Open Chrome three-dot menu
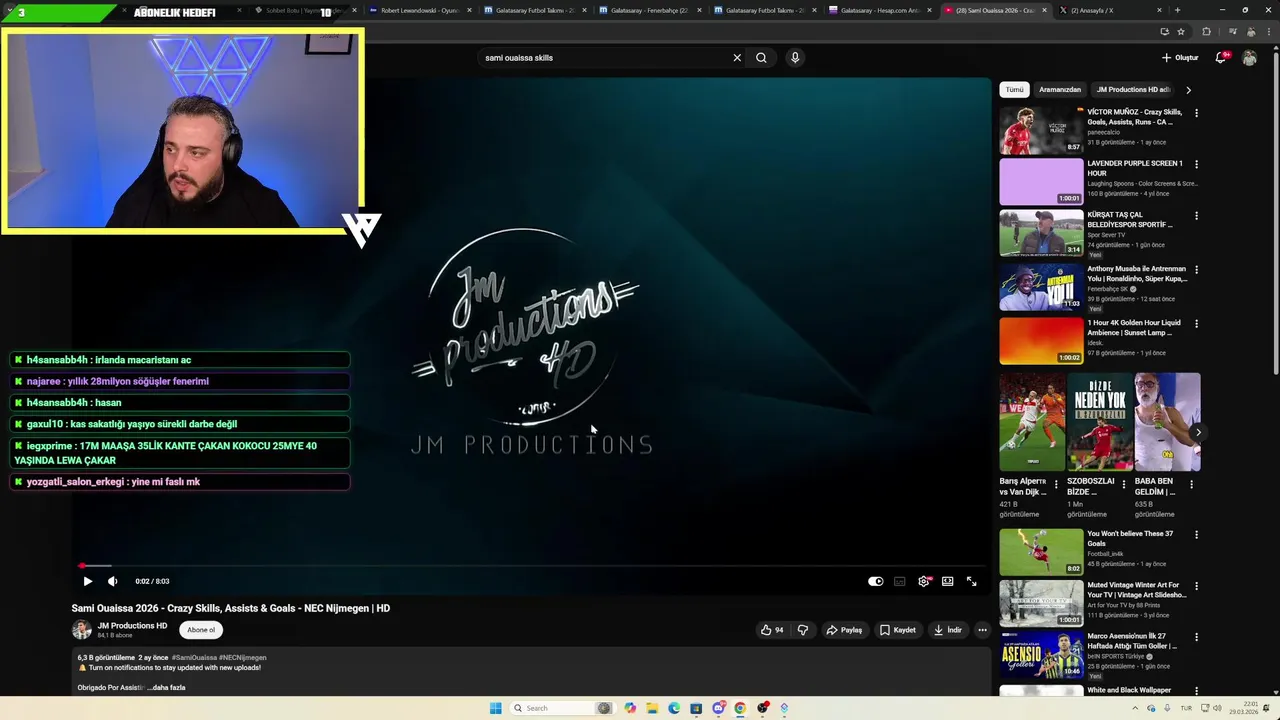This screenshot has height=720, width=1280. point(1268,32)
